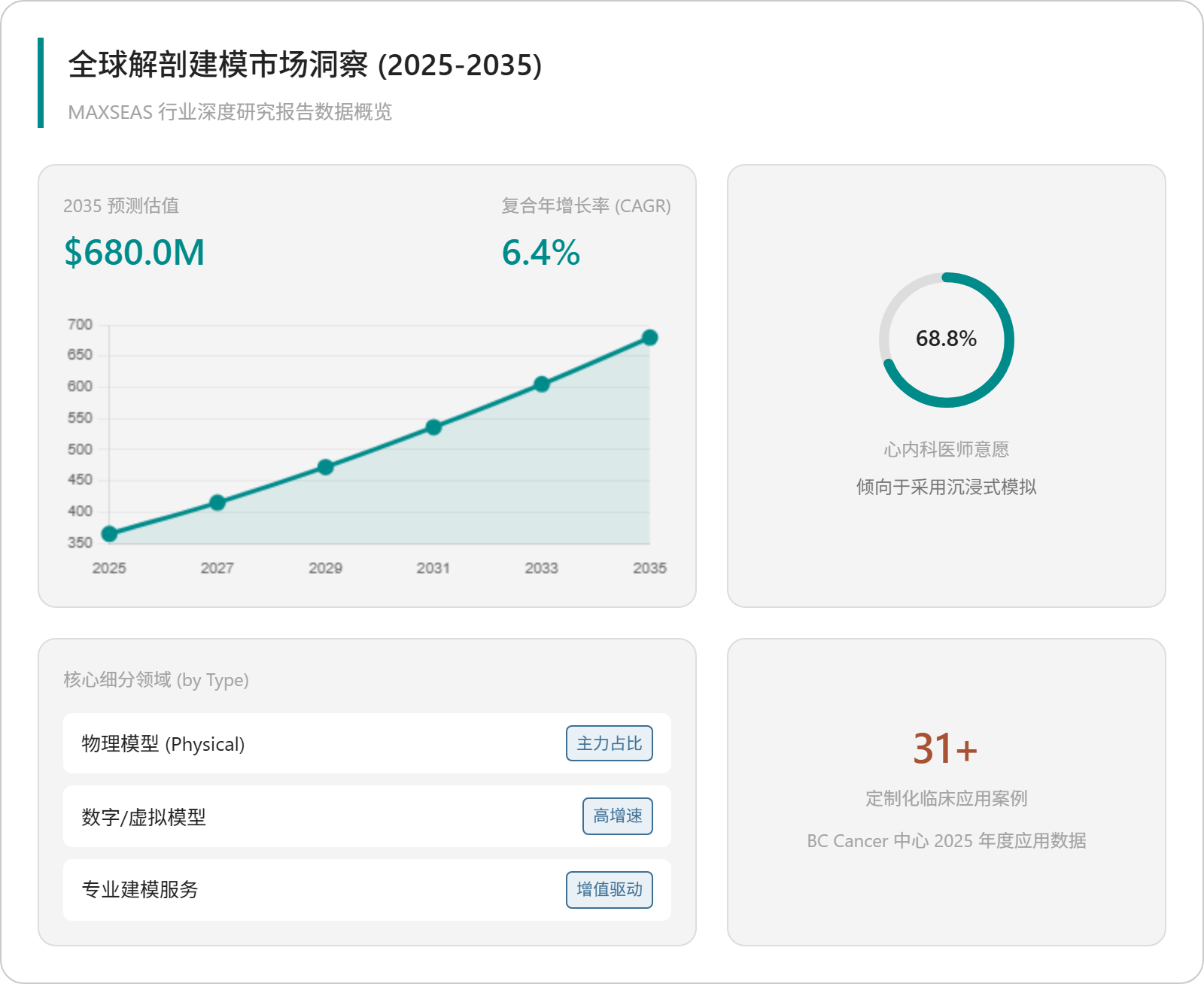The image size is (1204, 984).
Task: Click the 主力占比 badge
Action: [x=610, y=743]
